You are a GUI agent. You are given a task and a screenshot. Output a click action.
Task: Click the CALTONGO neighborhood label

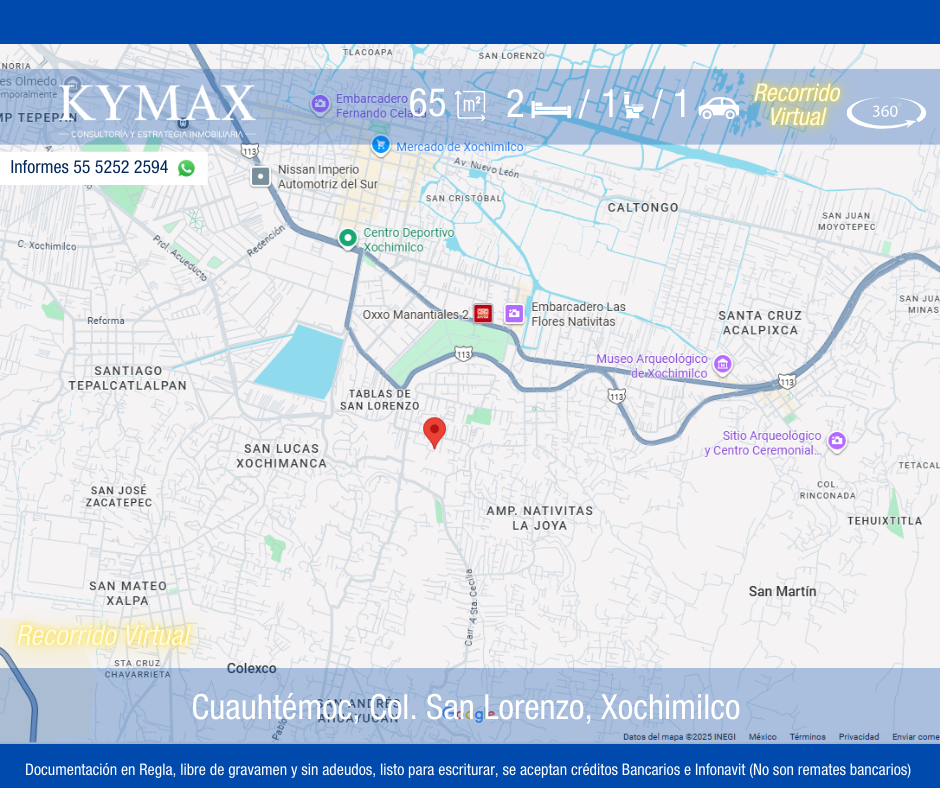643,207
